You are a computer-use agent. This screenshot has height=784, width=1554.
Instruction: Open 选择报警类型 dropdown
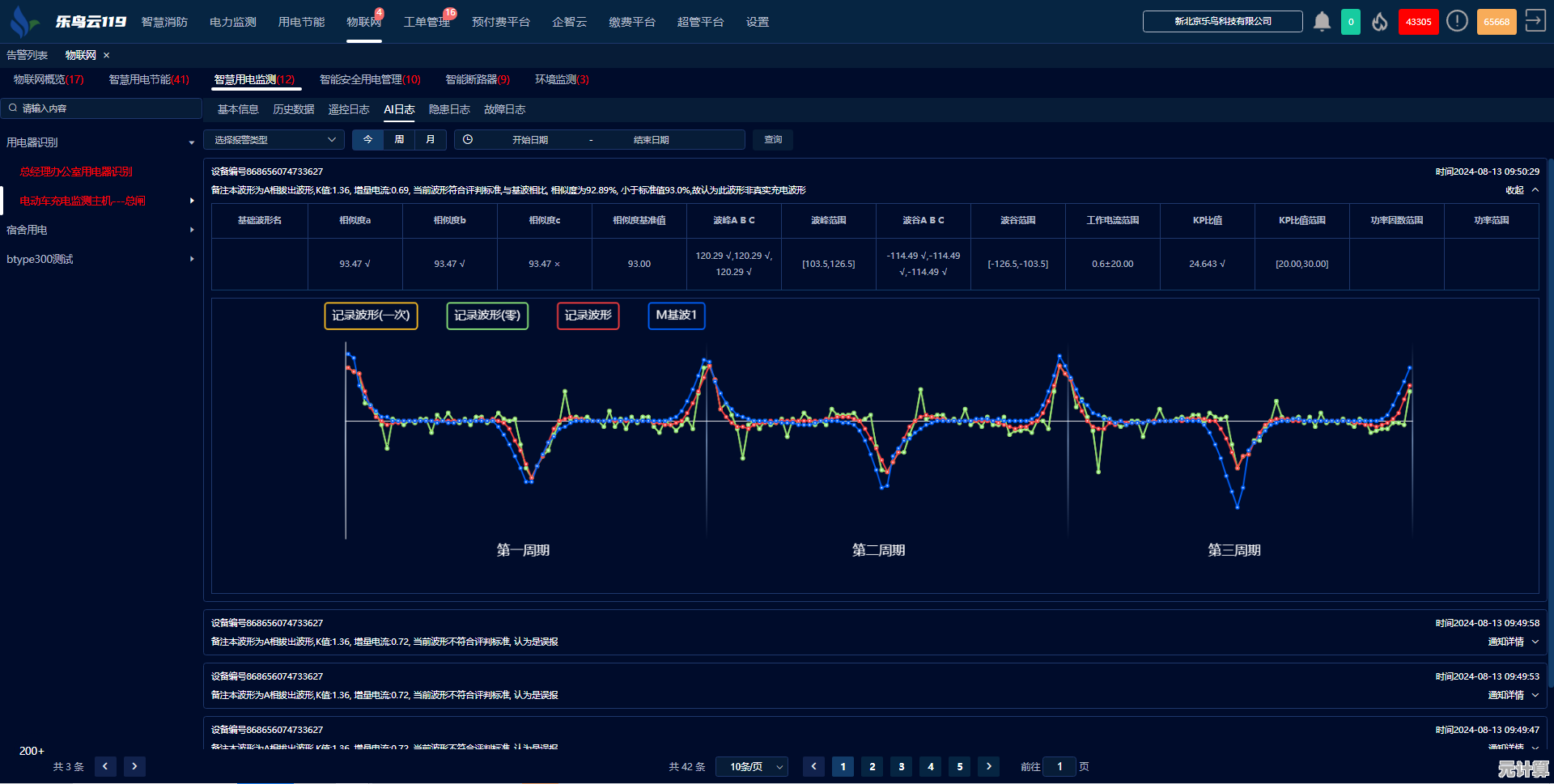click(x=274, y=139)
